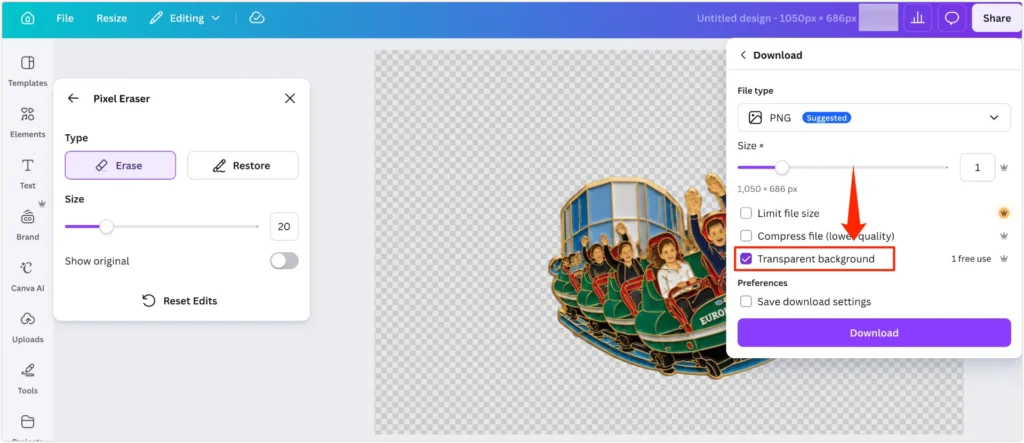Image resolution: width=1024 pixels, height=443 pixels.
Task: Open the Templates sidebar tab
Action: coord(27,71)
